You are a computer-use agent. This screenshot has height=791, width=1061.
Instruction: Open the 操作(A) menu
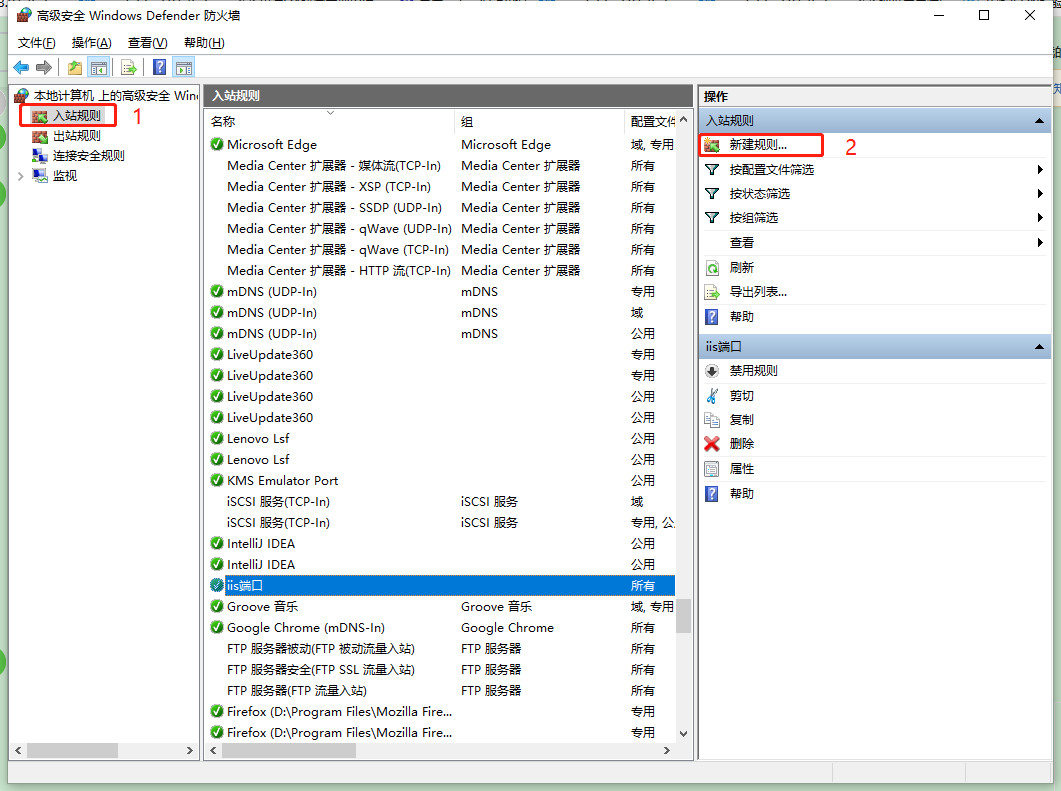coord(91,43)
